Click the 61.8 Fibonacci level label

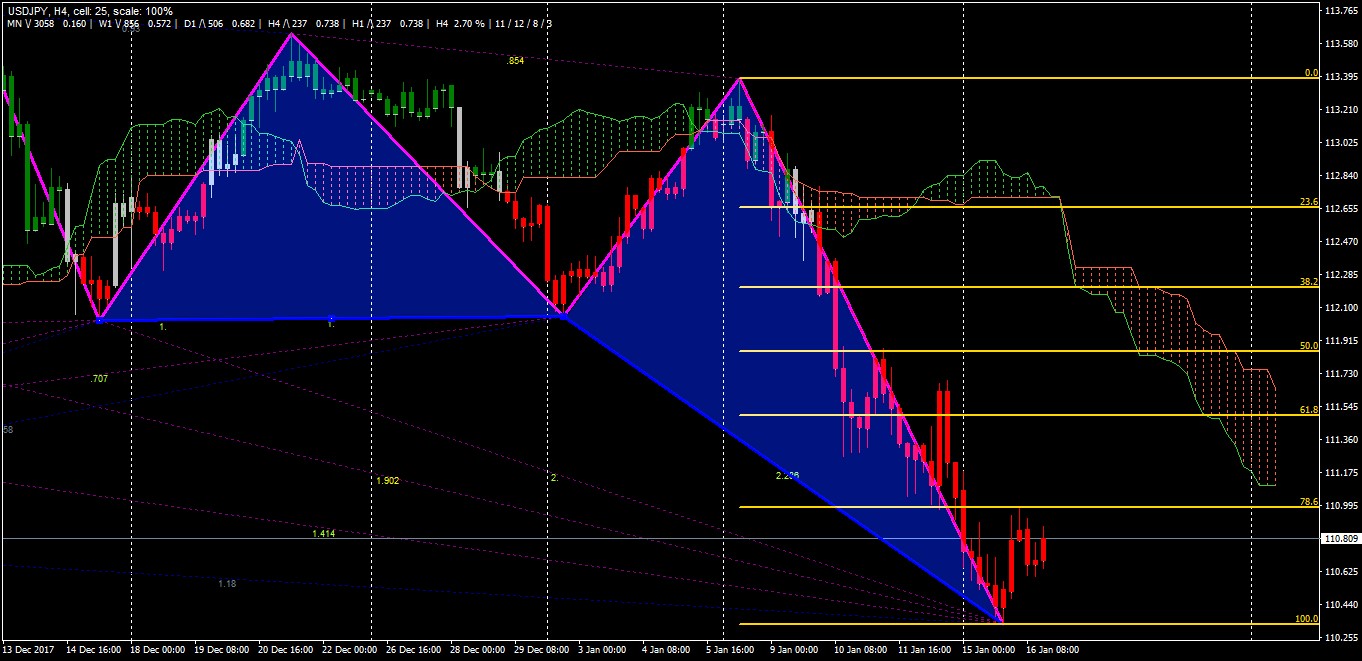click(x=1309, y=410)
